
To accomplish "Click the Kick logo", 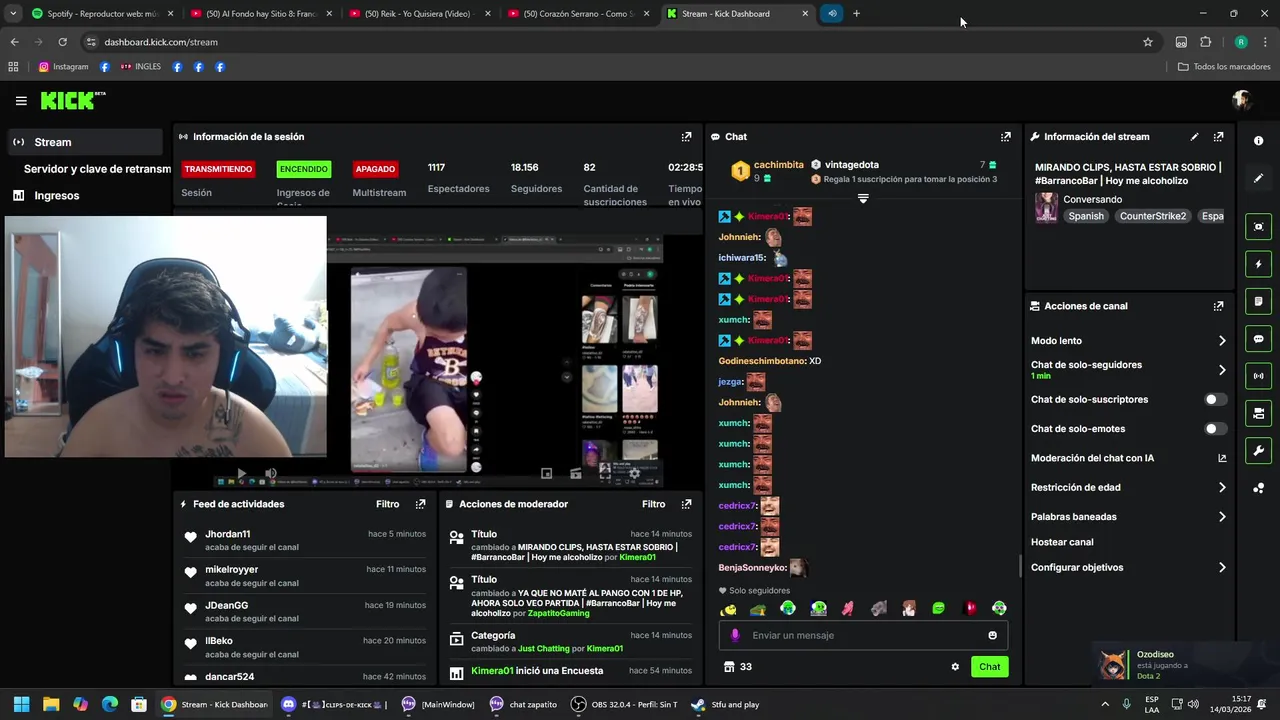I will (72, 100).
